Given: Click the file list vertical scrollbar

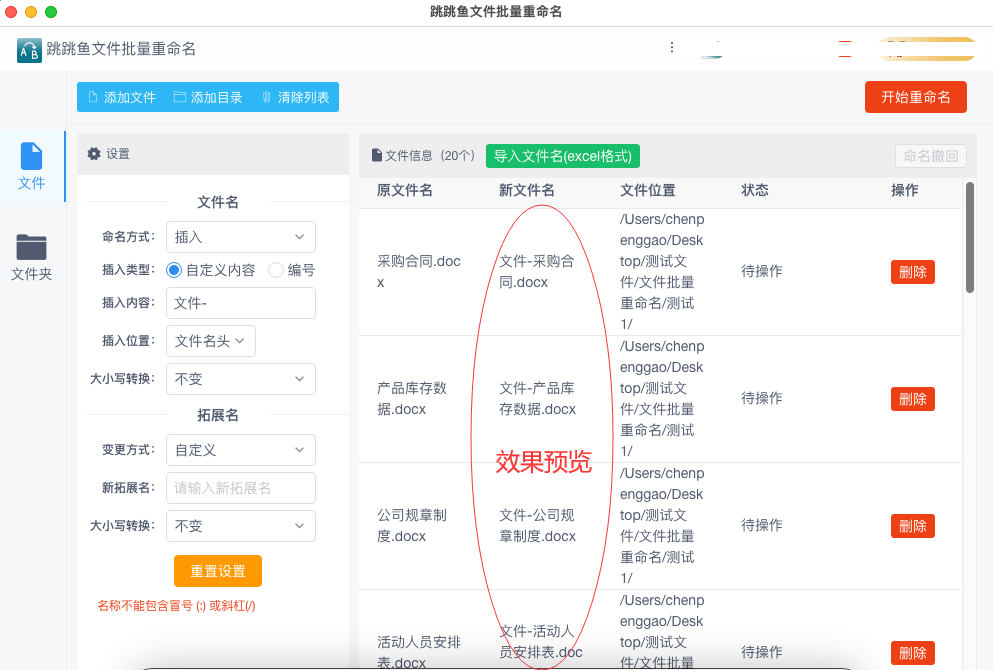Looking at the screenshot, I should click(970, 237).
